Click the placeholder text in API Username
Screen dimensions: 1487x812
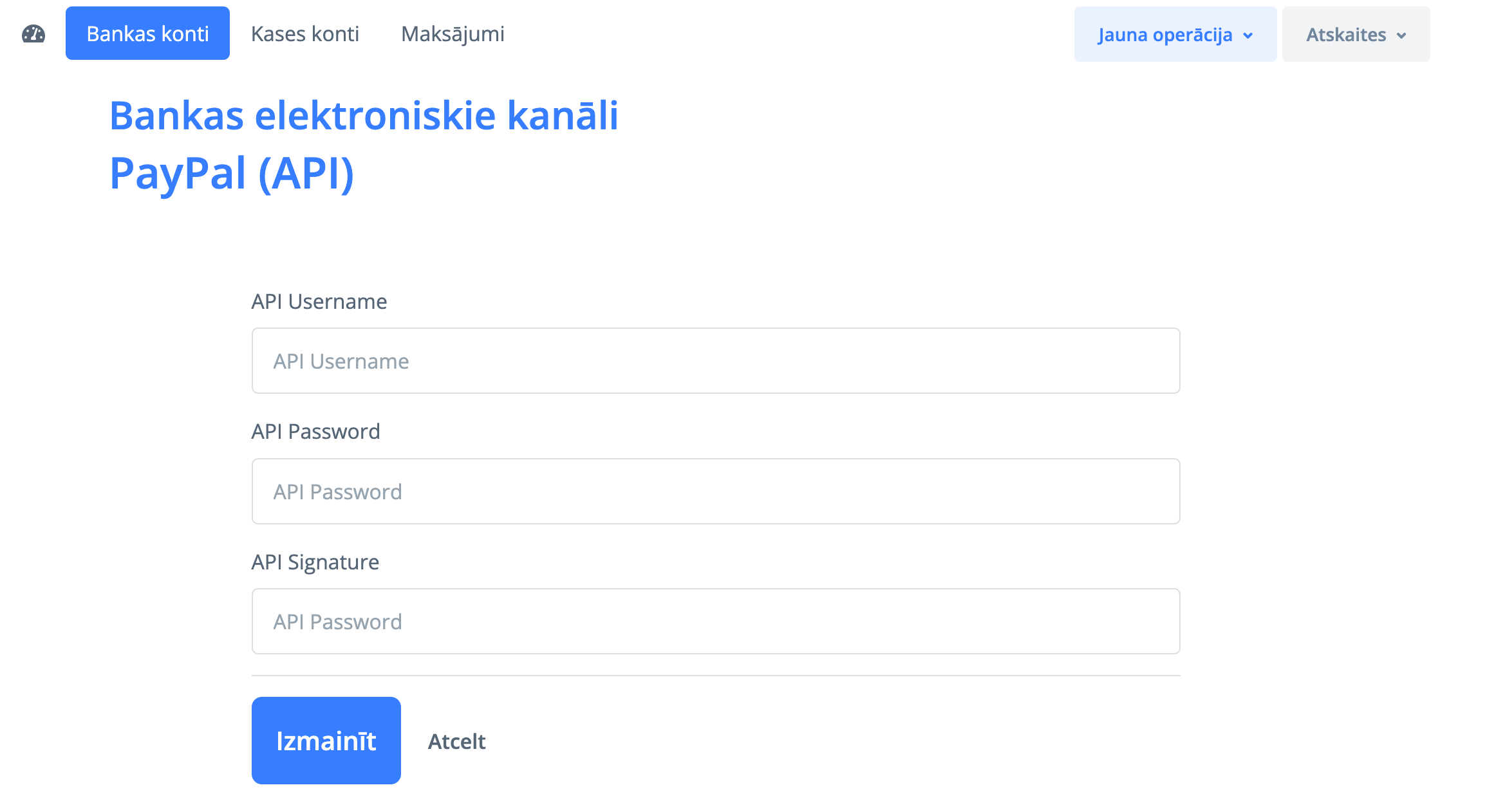(341, 362)
